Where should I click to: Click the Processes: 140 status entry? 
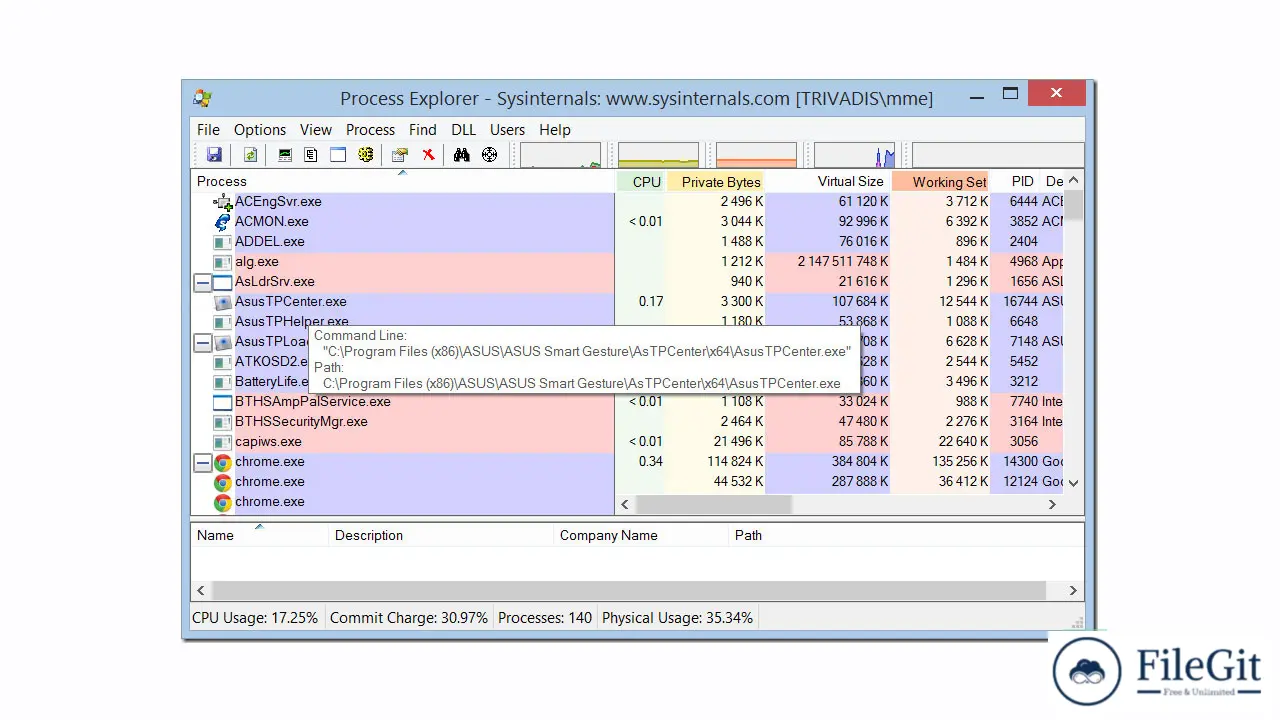545,618
